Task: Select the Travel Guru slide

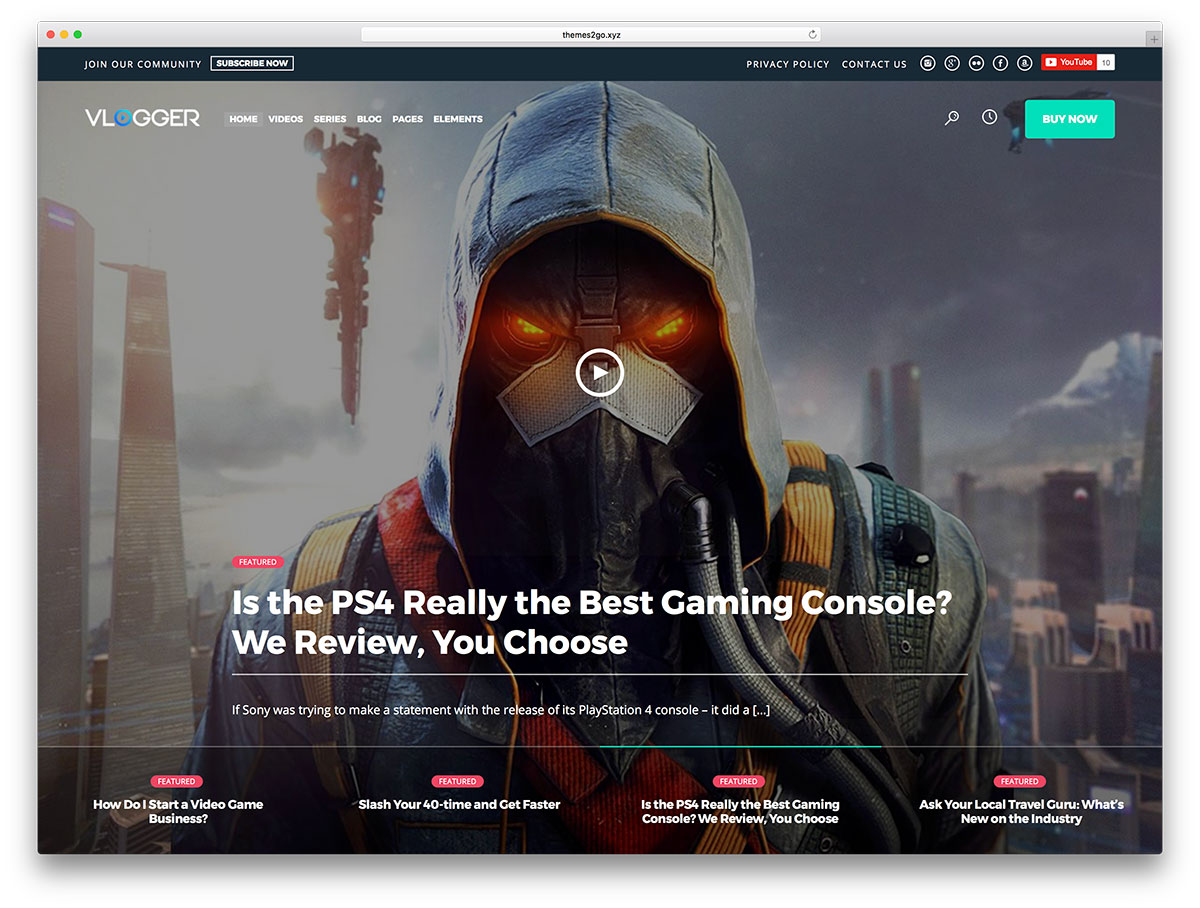Action: pos(1021,811)
